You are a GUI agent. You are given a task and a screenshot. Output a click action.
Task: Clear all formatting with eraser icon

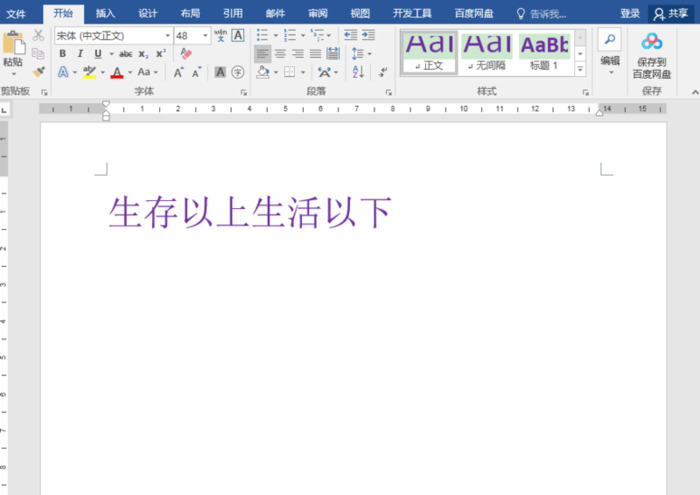186,54
